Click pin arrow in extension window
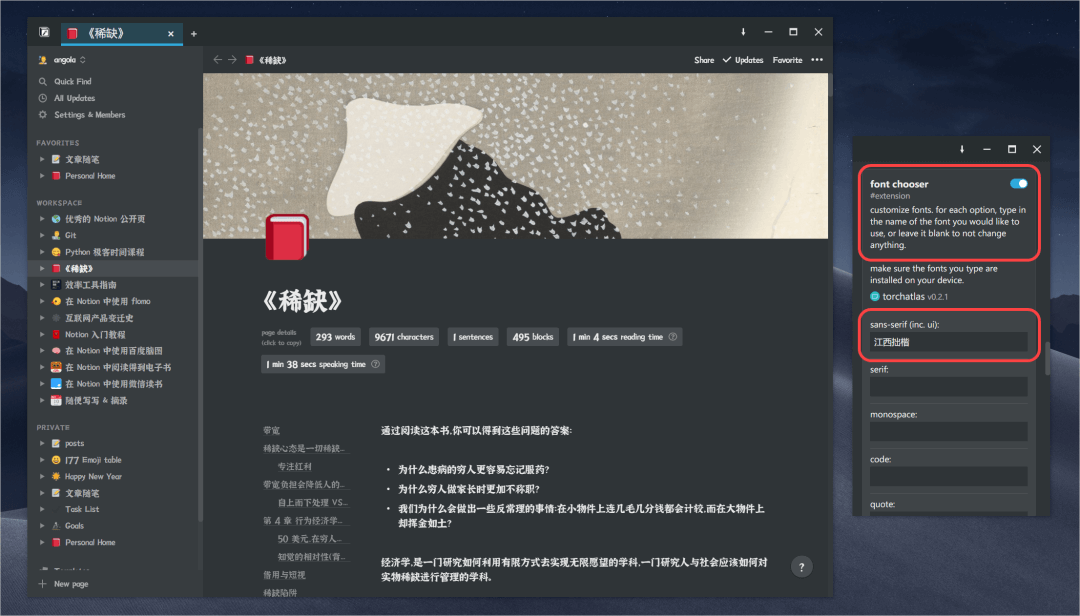The height and width of the screenshot is (616, 1080). click(x=962, y=150)
